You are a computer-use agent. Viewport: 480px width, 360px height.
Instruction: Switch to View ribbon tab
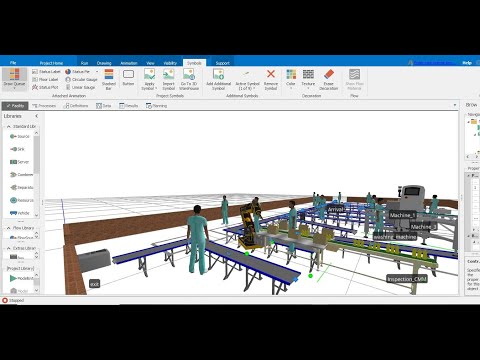pos(150,63)
